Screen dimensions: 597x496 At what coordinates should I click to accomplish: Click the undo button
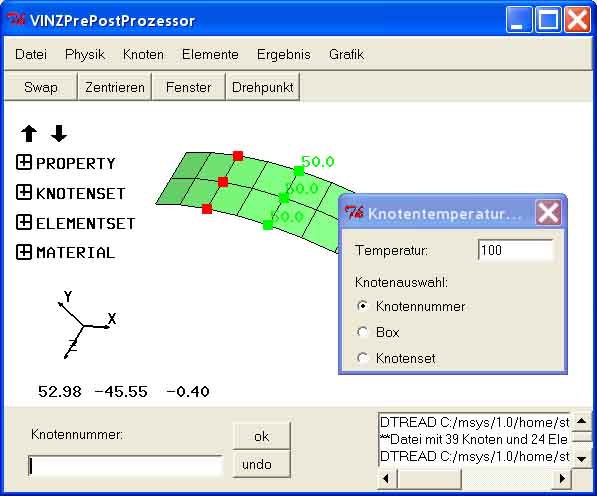coord(262,464)
